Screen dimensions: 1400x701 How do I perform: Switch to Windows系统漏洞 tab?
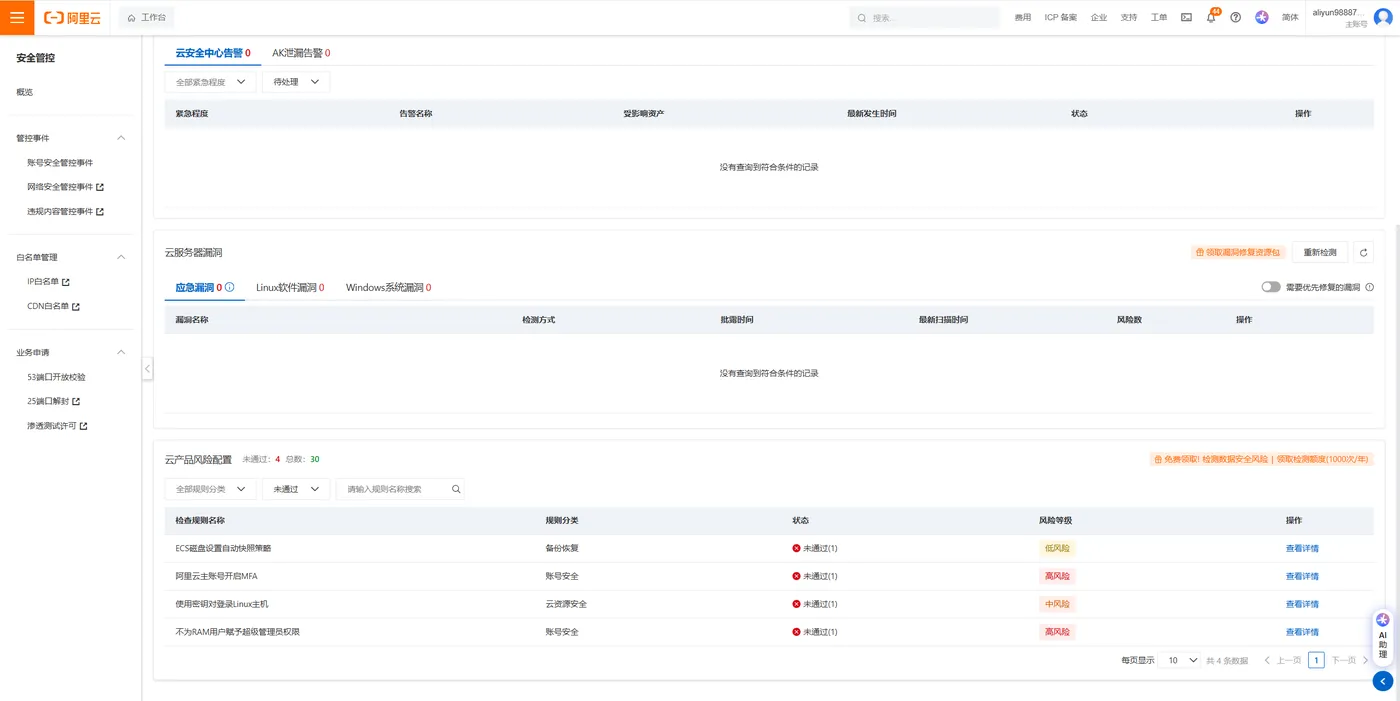[x=388, y=287]
